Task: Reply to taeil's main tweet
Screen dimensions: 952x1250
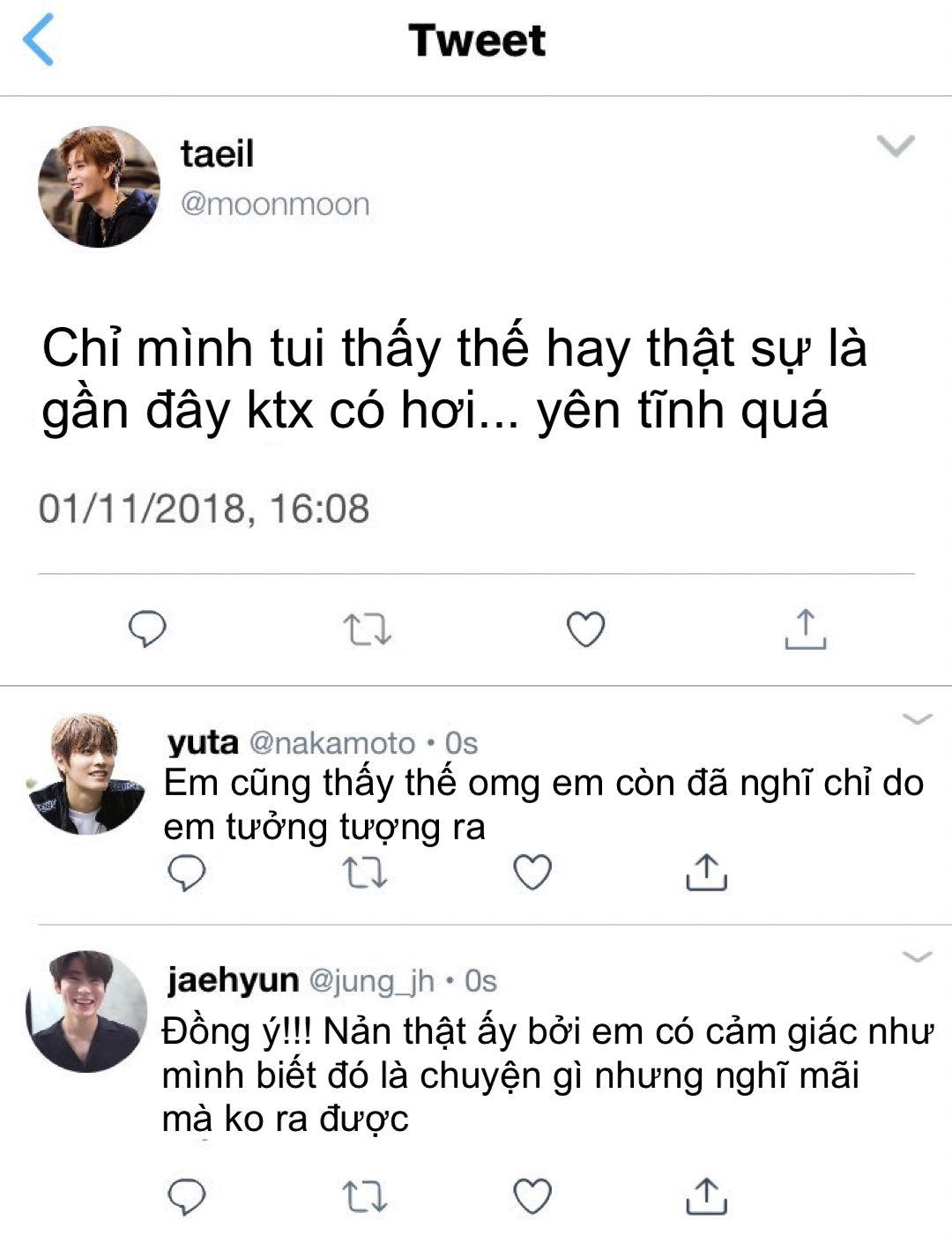Action: (147, 629)
